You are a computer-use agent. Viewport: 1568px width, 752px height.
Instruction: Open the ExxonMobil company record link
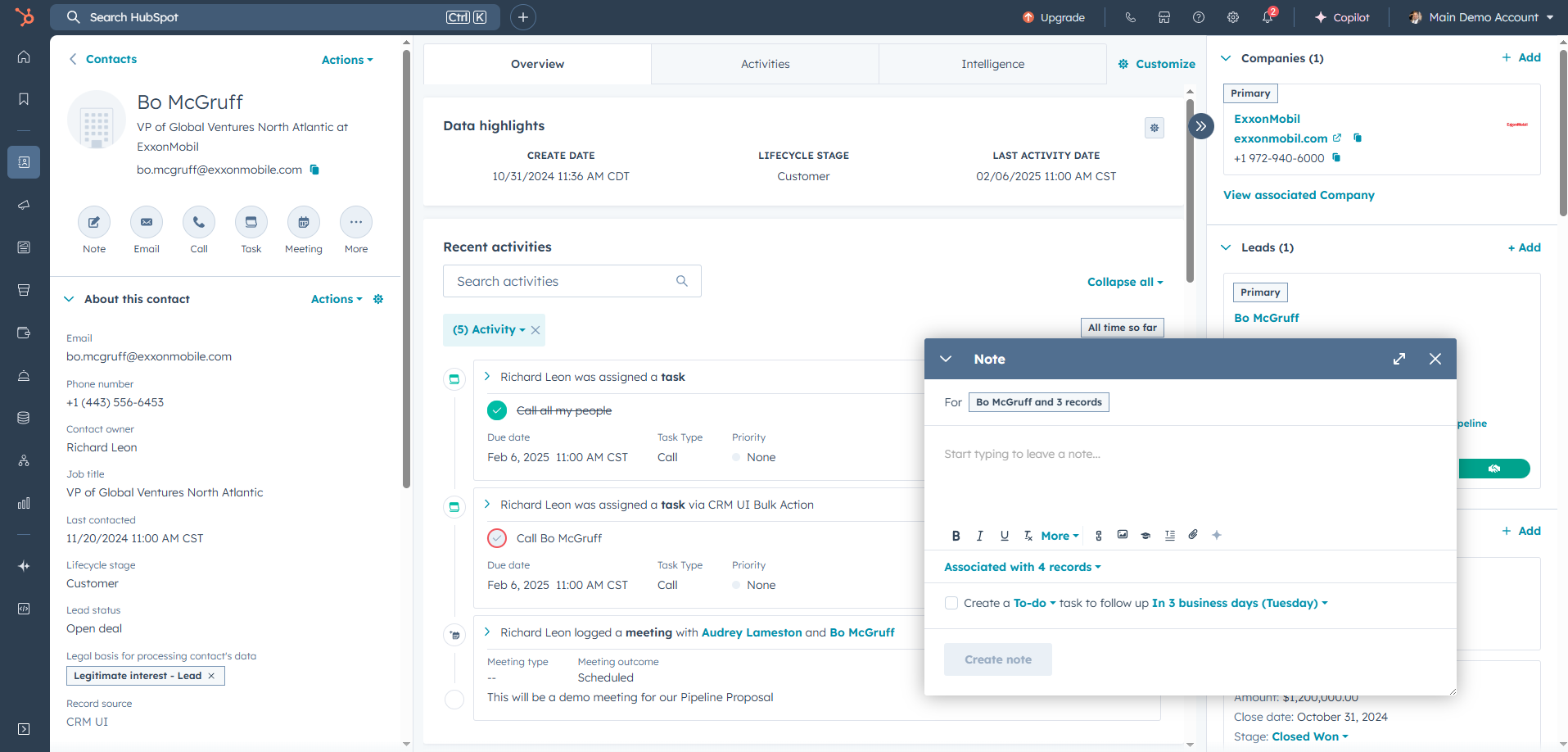pos(1267,119)
